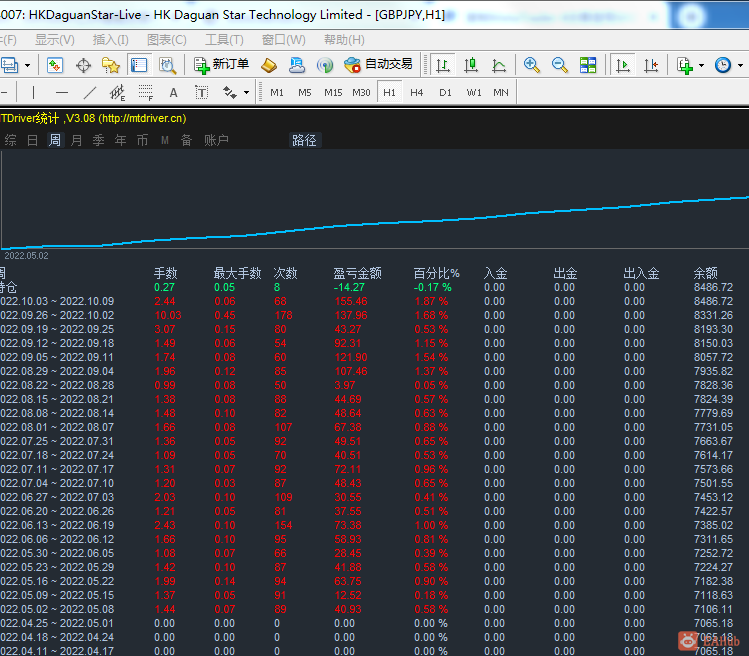This screenshot has width=749, height=656.
Task: Open the 帮助(H) help menu
Action: click(344, 40)
